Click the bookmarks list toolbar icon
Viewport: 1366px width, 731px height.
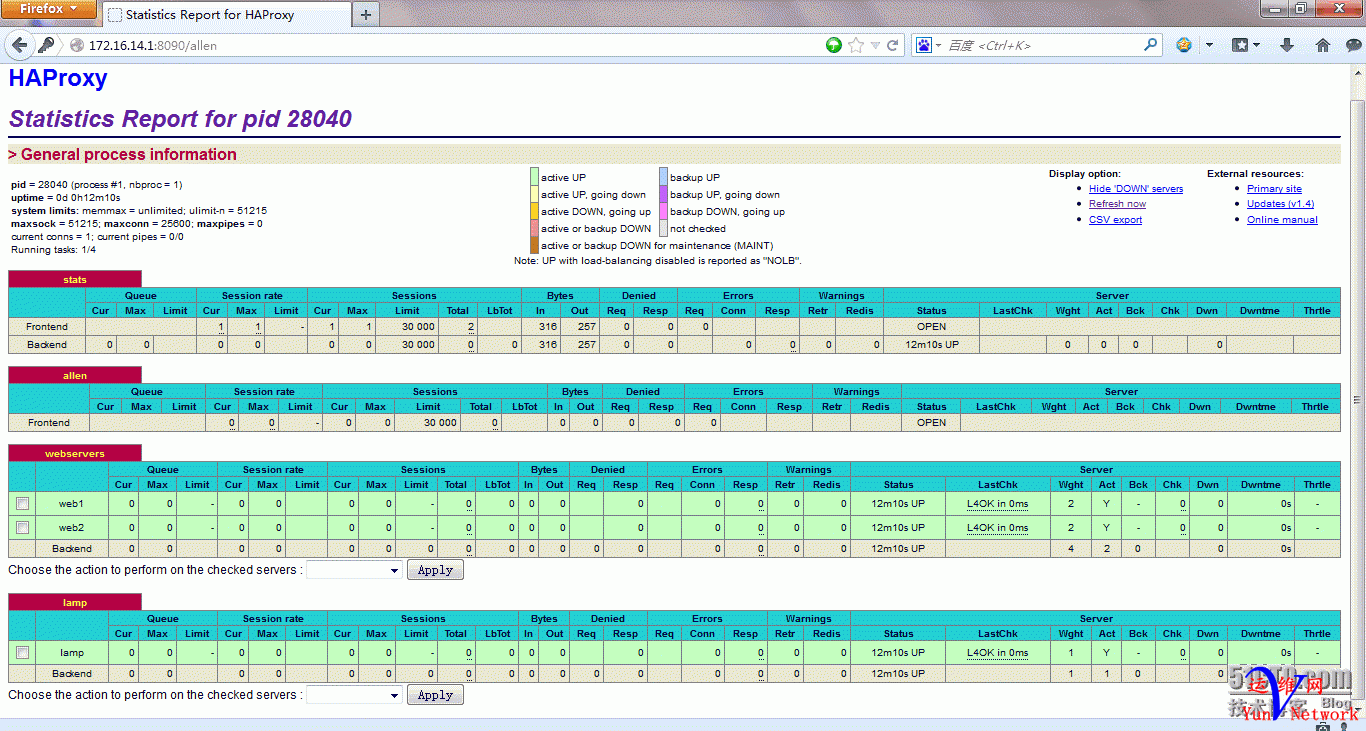[x=1240, y=45]
